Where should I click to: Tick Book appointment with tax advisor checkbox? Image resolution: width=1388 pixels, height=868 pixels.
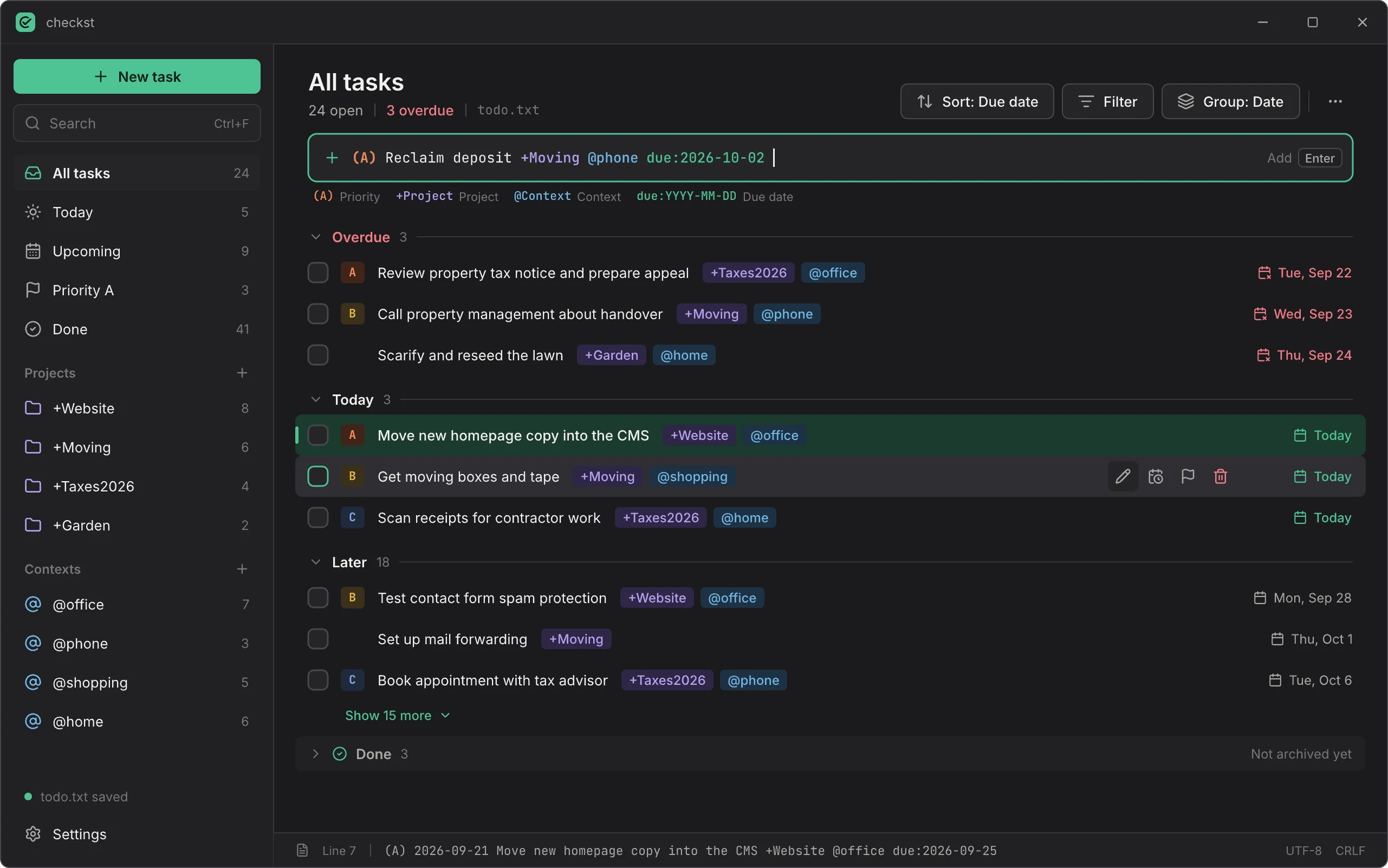click(317, 681)
